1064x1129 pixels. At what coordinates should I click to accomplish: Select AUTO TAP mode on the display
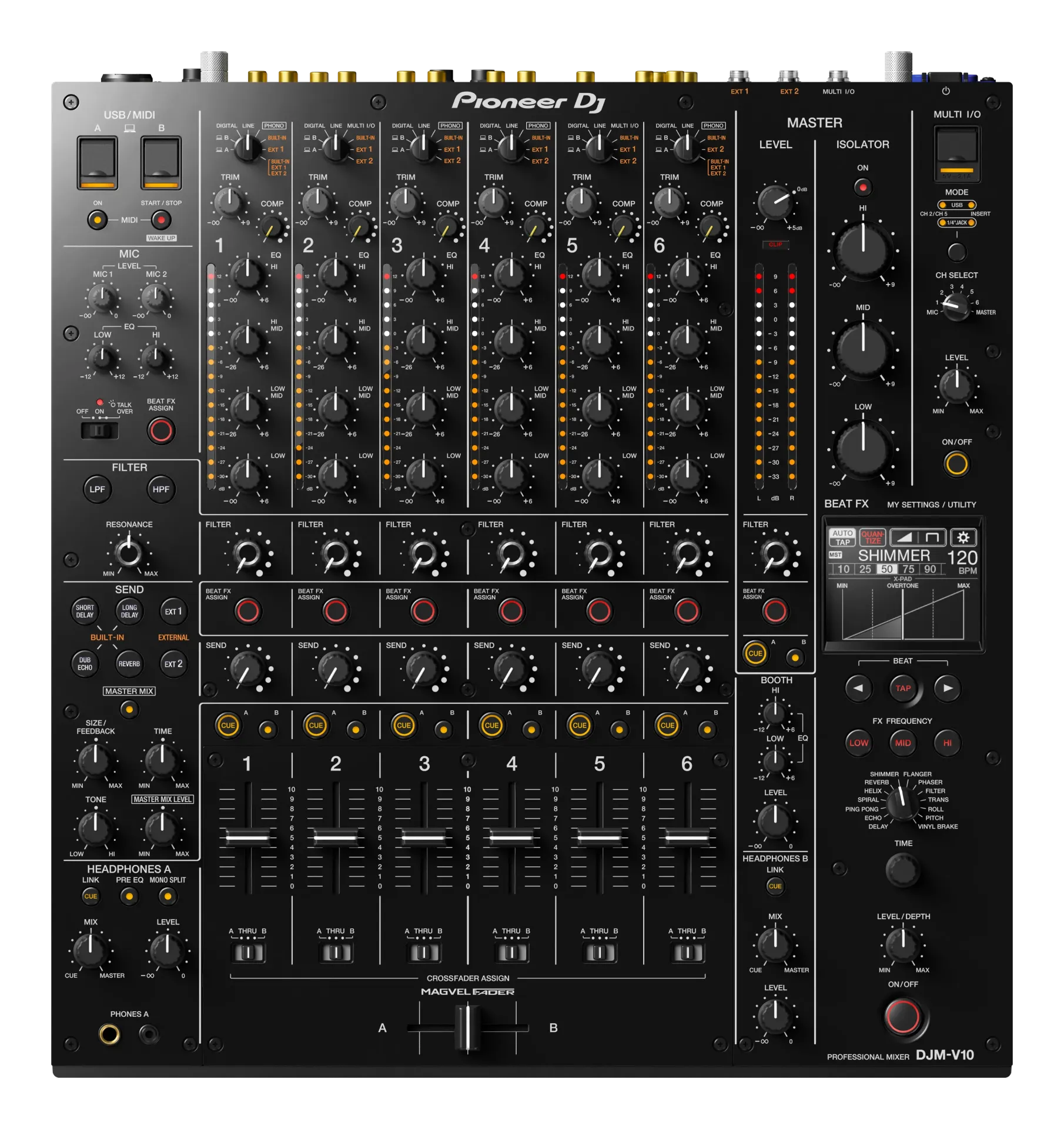pyautogui.click(x=842, y=537)
